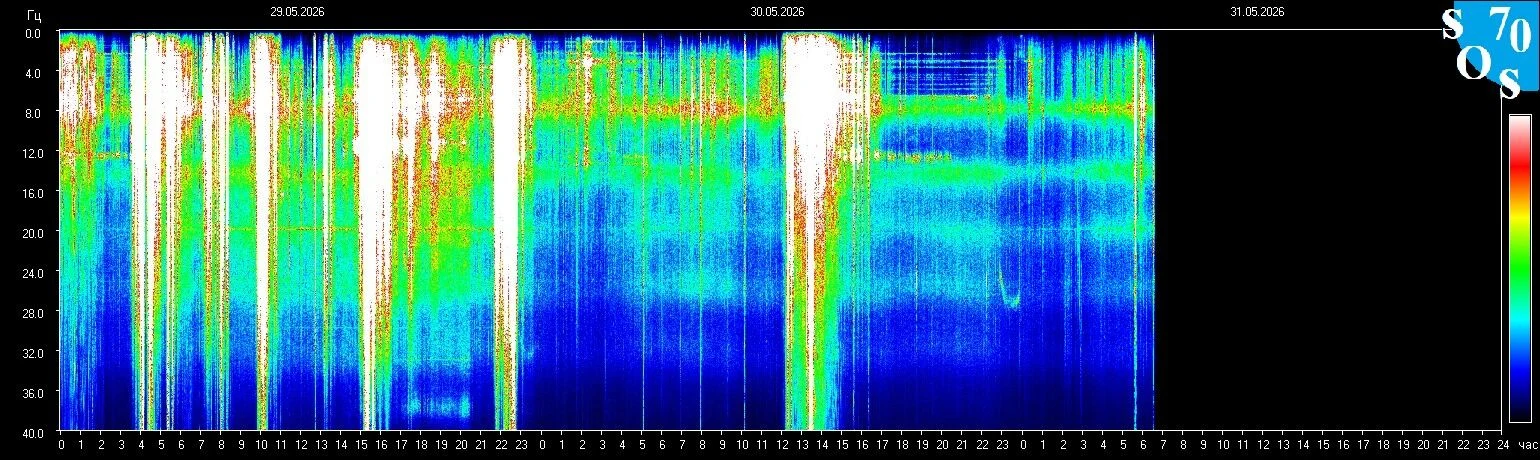Click the 24.0 frequency axis label
Screen dimensions: 1540x460
(31, 273)
